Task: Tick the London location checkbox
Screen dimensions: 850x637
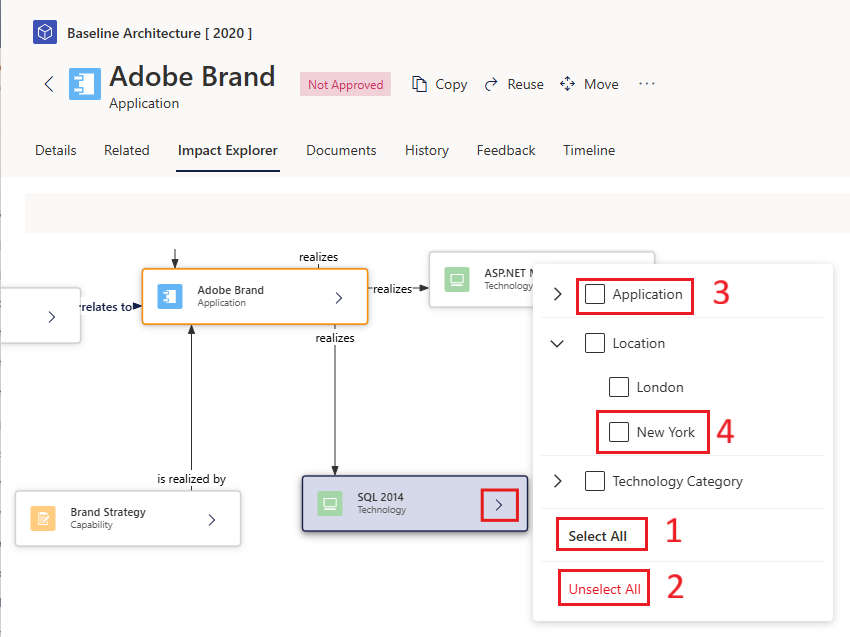Action: pyautogui.click(x=619, y=387)
